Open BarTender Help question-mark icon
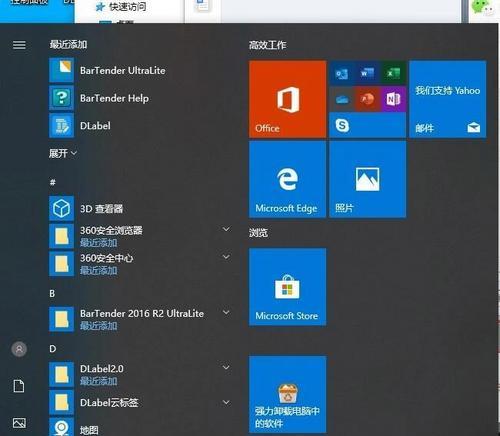This screenshot has height=436, width=500. (x=61, y=98)
